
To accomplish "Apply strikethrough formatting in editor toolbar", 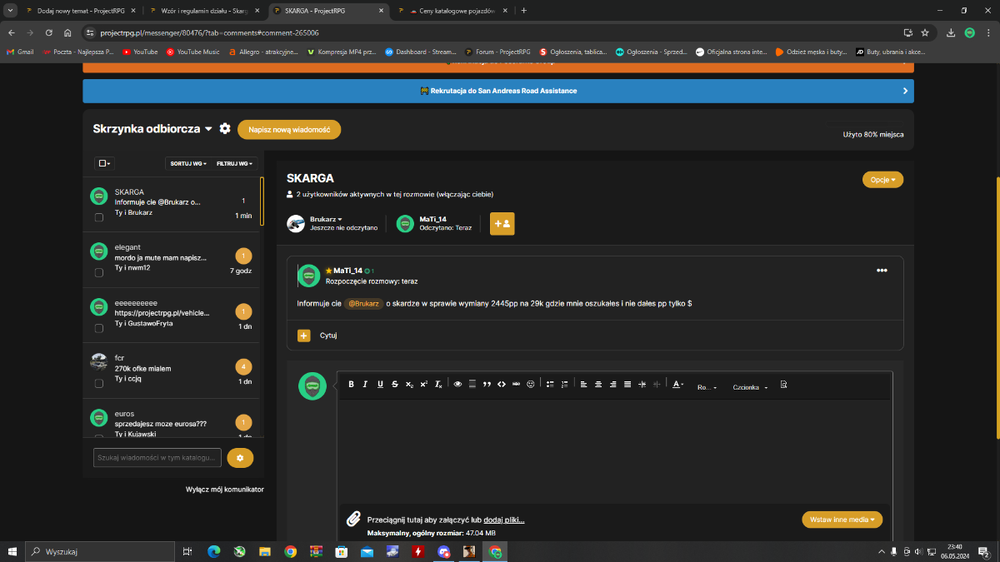I will tap(395, 385).
